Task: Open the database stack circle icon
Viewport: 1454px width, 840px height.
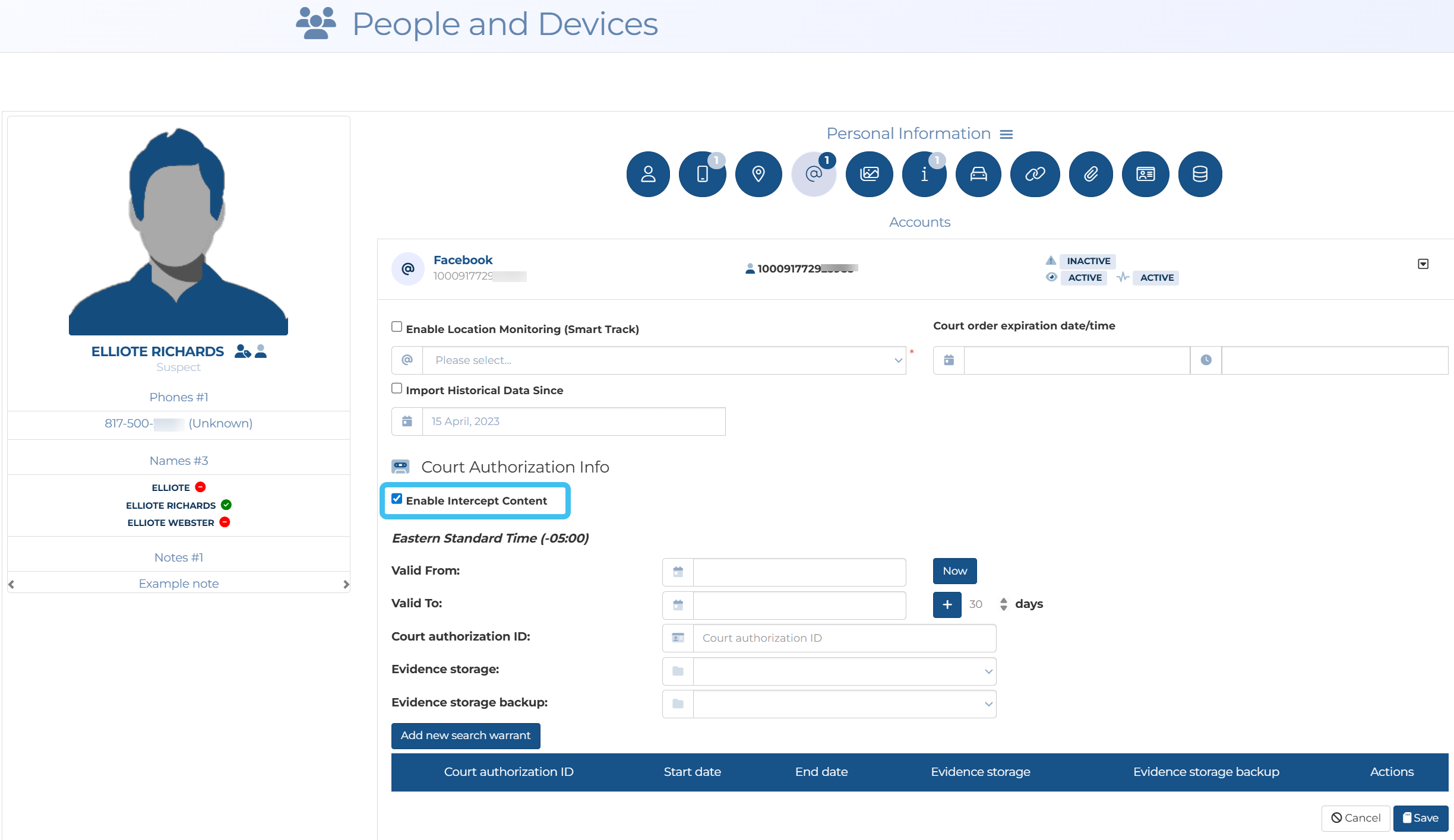Action: point(1200,174)
